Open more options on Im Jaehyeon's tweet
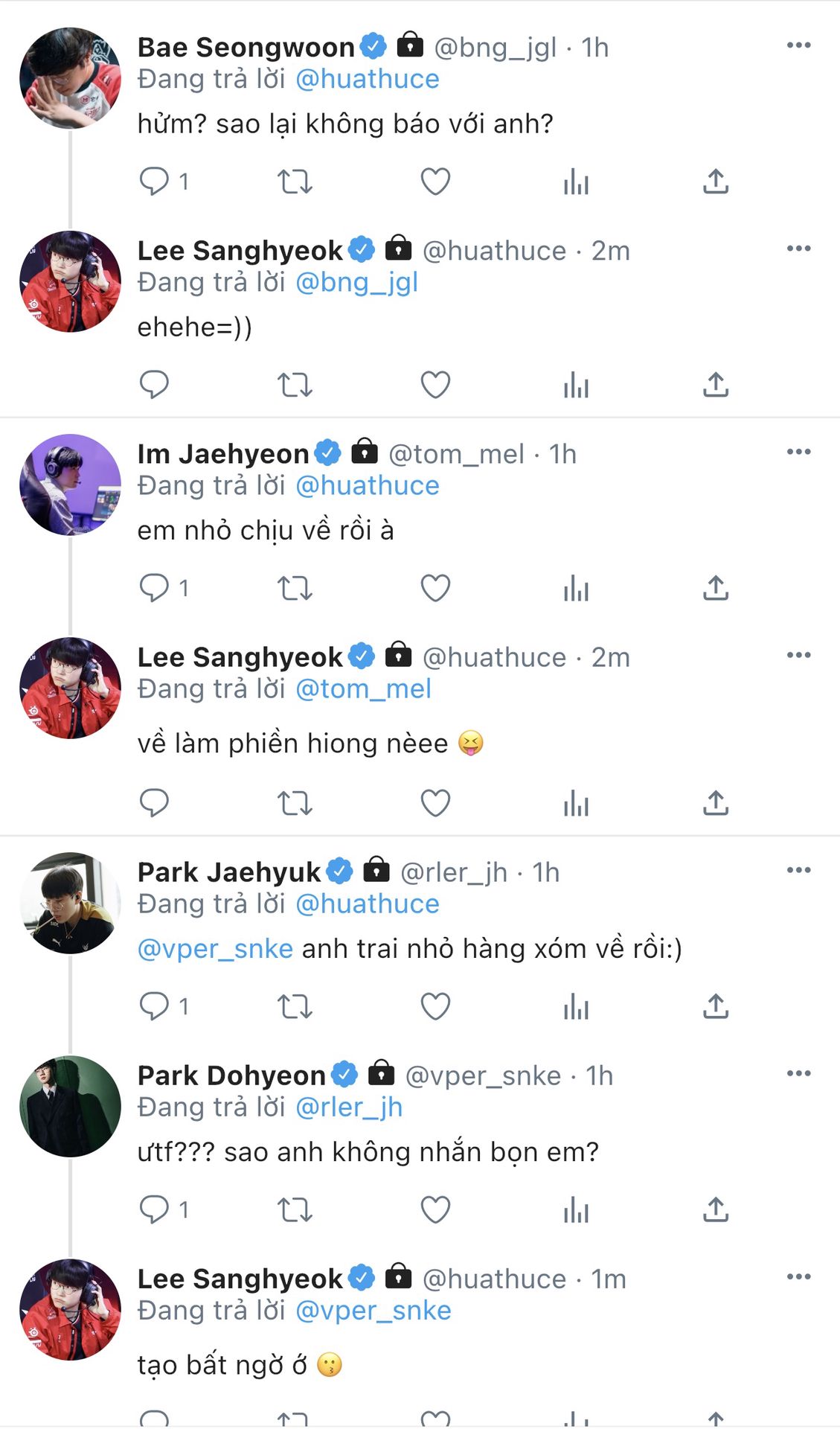The width and height of the screenshot is (840, 1429). (x=798, y=452)
